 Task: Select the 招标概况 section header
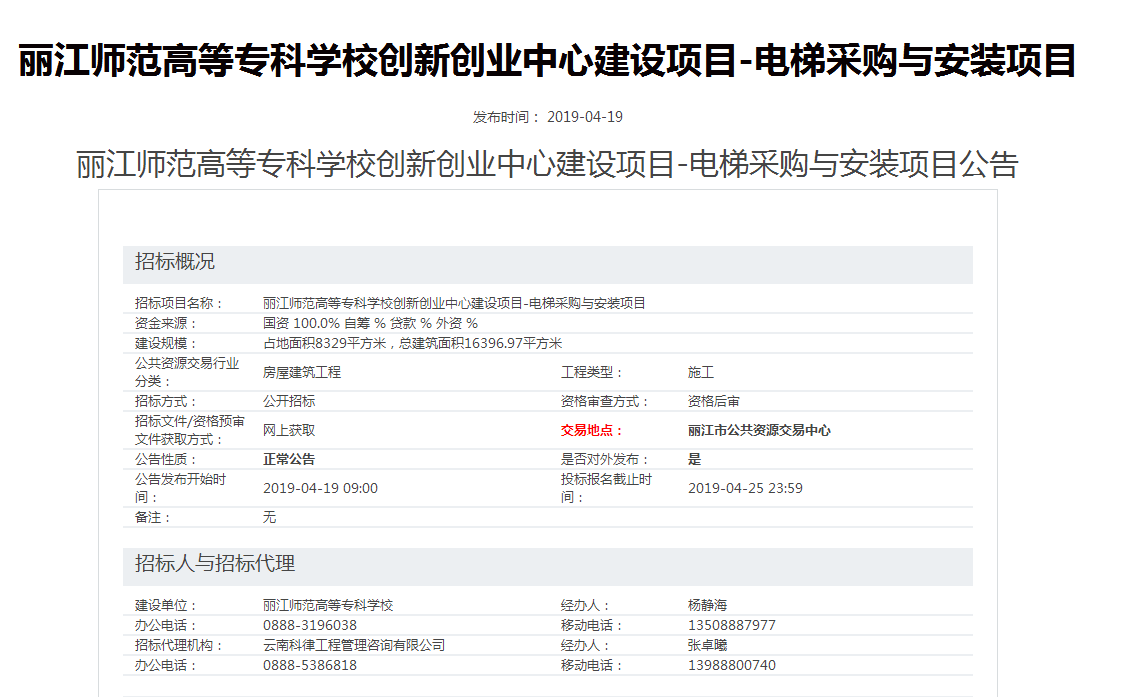[x=175, y=263]
